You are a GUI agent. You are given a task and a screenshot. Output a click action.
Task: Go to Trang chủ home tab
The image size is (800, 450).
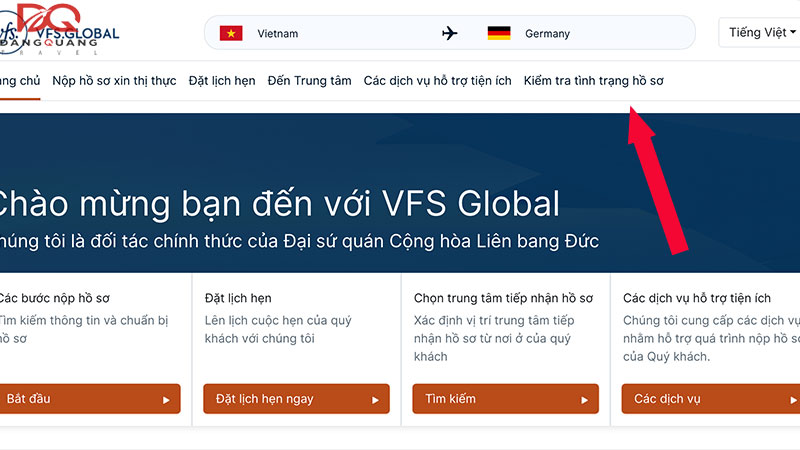20,81
